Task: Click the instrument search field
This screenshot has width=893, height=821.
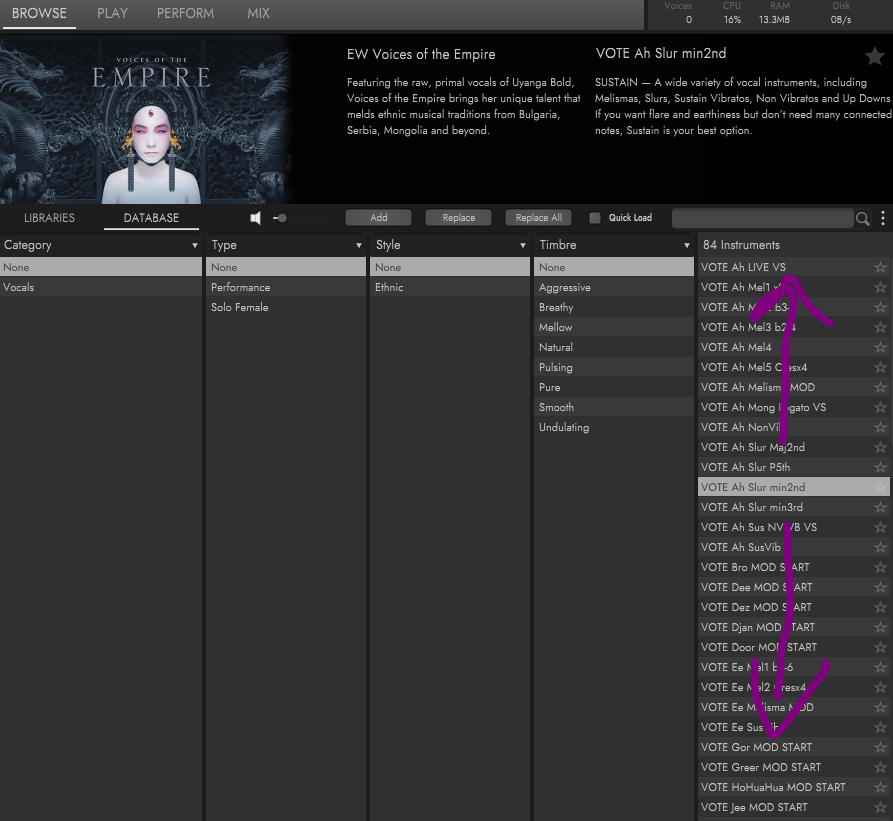Action: click(x=762, y=218)
